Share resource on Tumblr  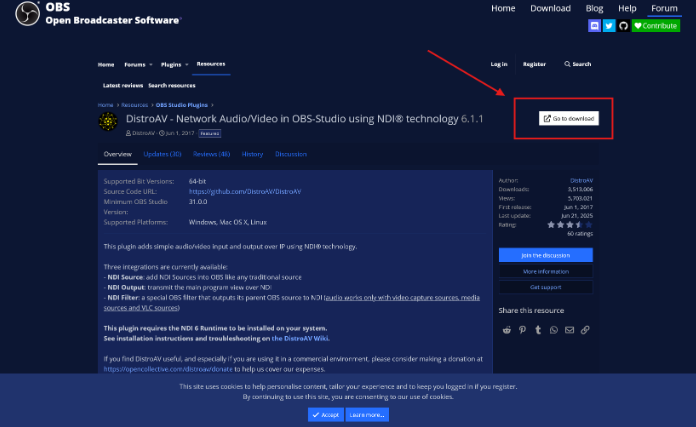point(538,330)
